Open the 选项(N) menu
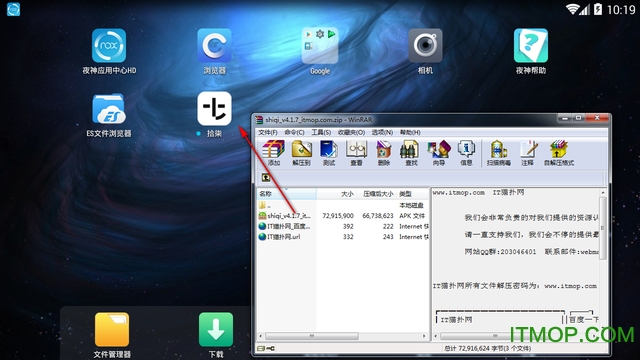The height and width of the screenshot is (360, 640). (382, 132)
